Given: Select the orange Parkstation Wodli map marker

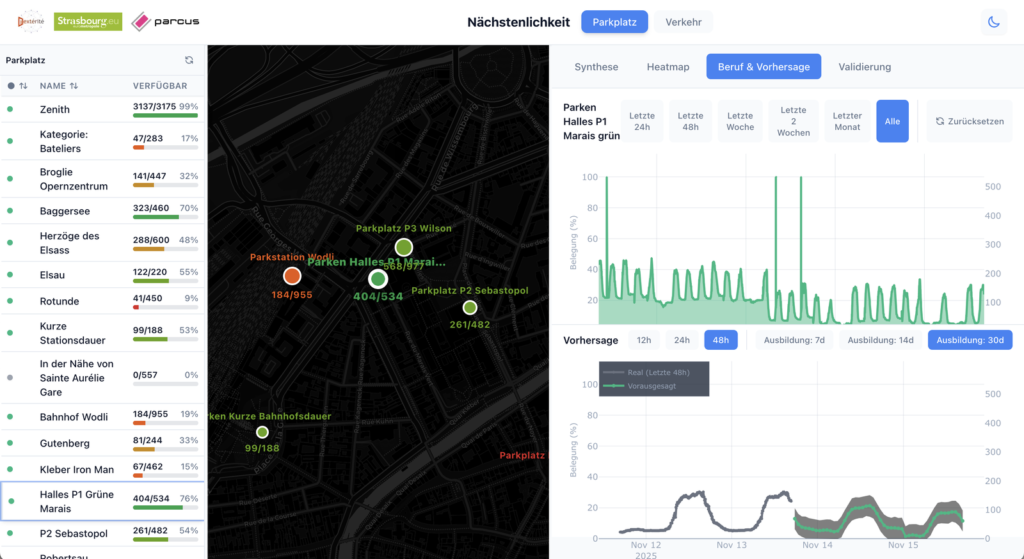Looking at the screenshot, I should (292, 275).
